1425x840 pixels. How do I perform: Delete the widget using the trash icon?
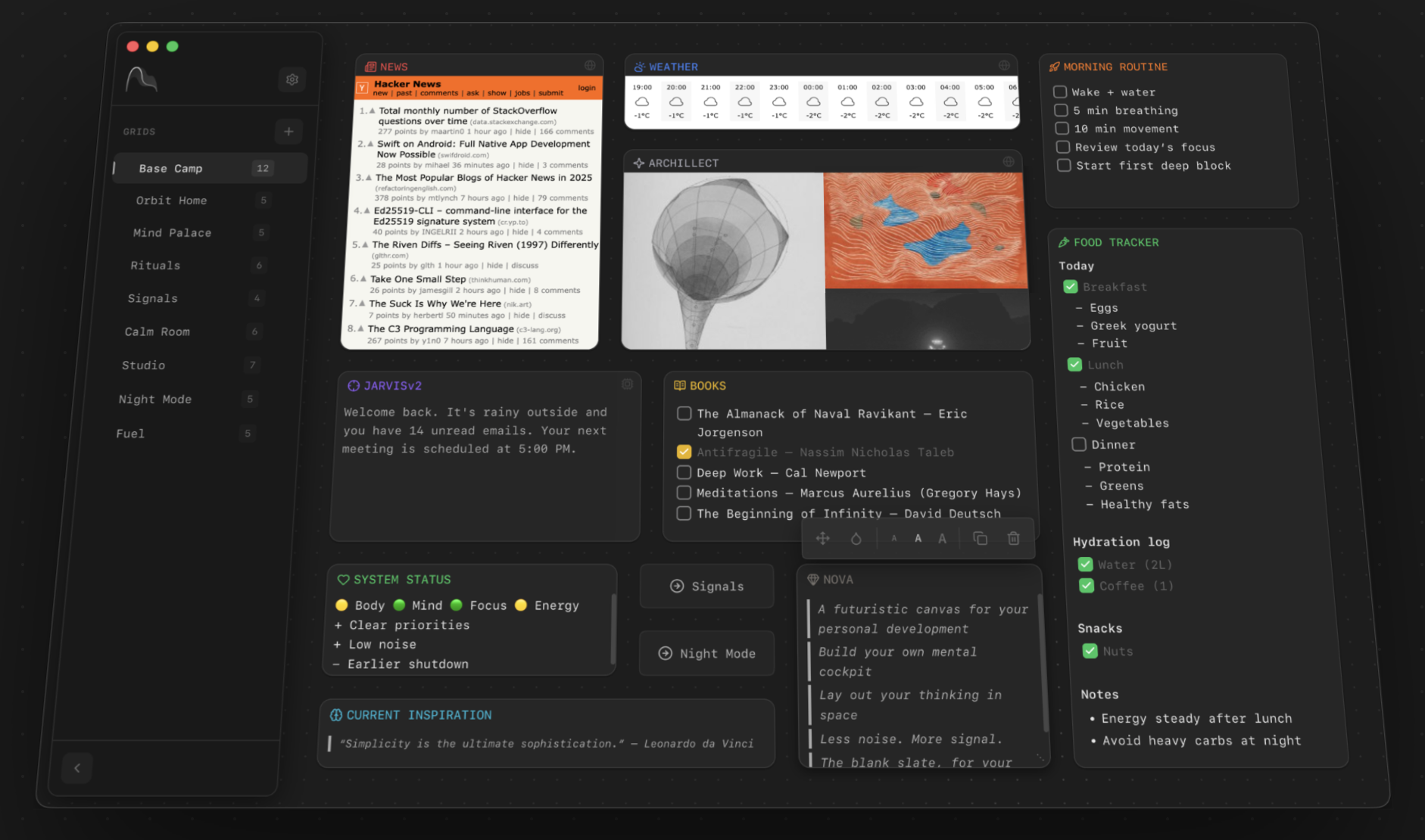click(1013, 538)
